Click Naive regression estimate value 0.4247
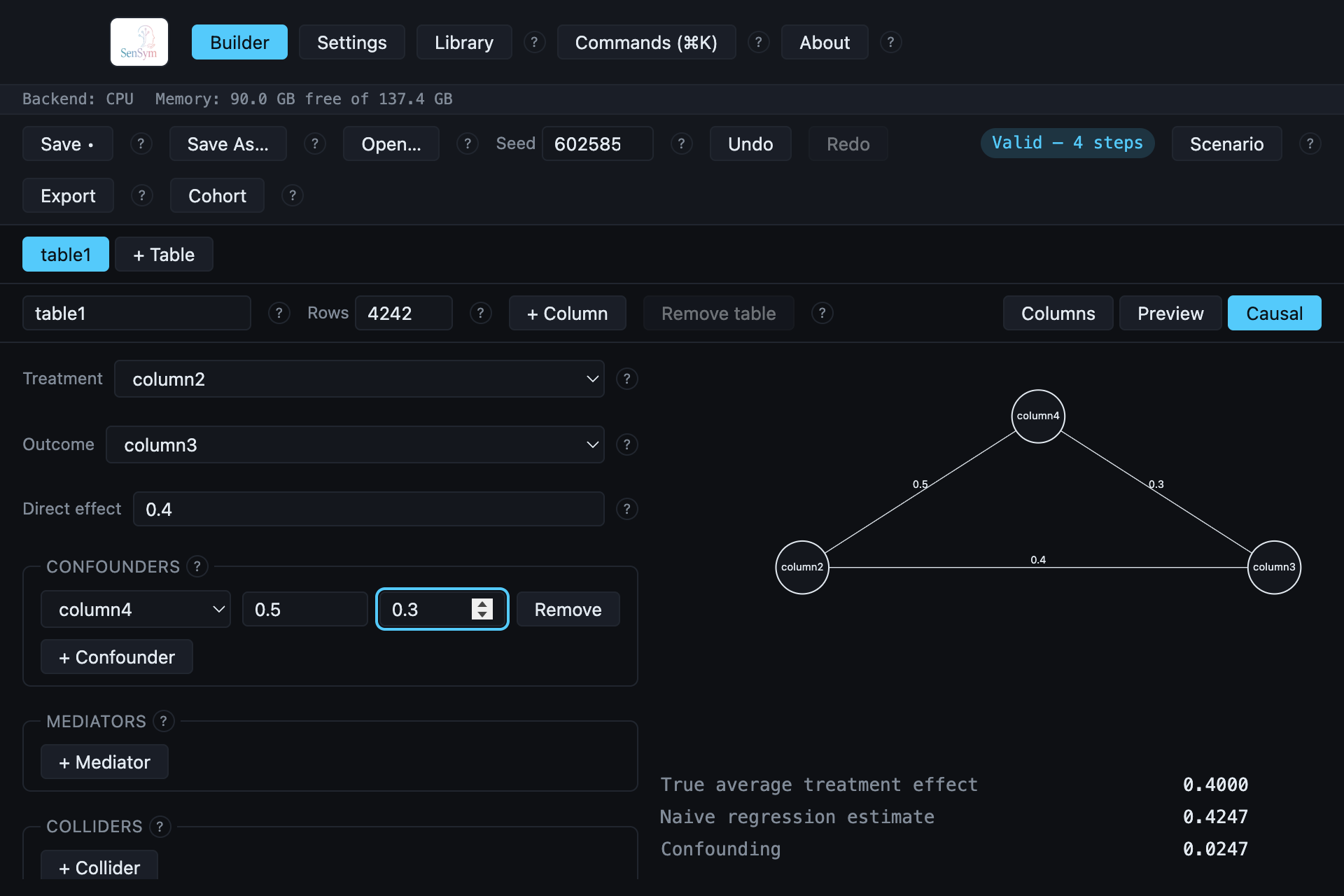The height and width of the screenshot is (896, 1344). [x=1215, y=817]
